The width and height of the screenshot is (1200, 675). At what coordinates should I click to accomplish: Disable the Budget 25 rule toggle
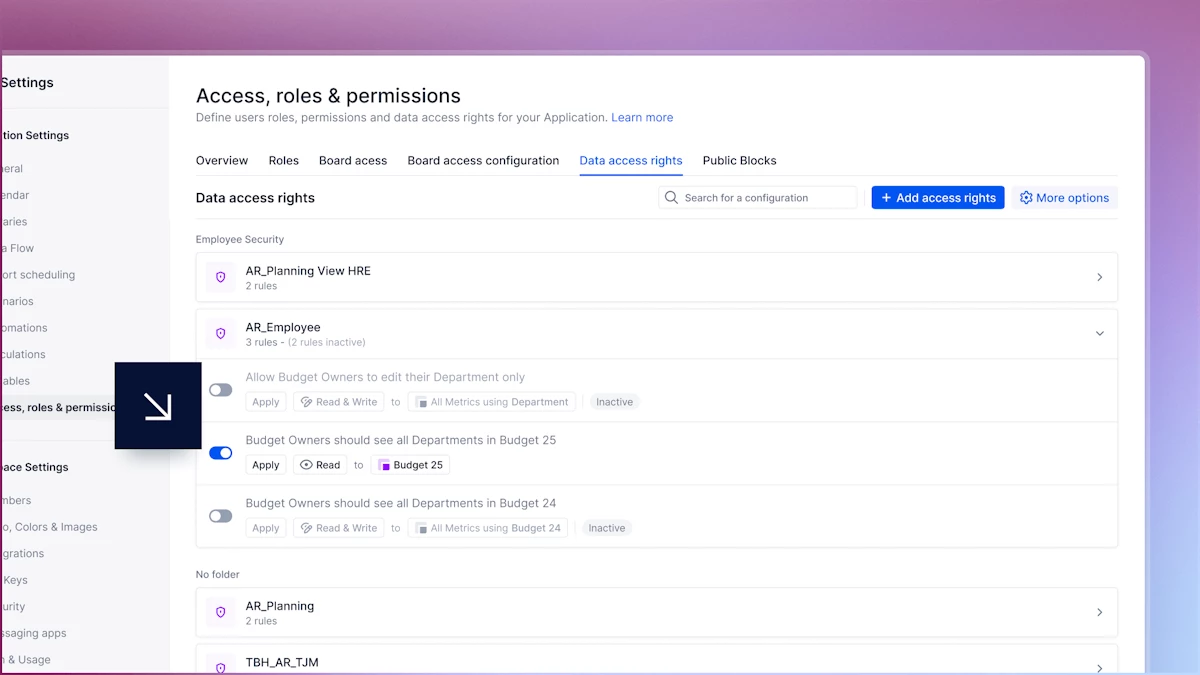pos(220,453)
